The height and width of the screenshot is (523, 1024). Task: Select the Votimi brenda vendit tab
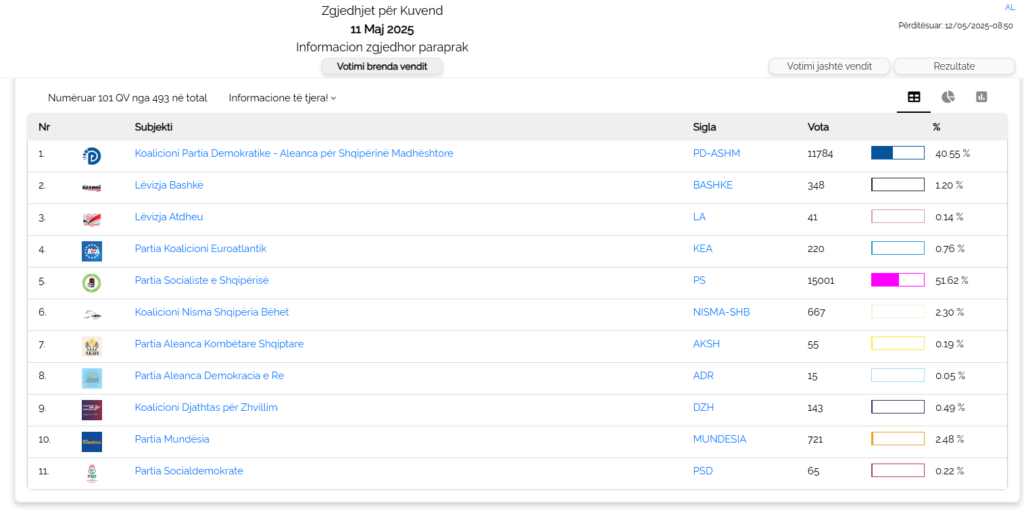[x=382, y=66]
